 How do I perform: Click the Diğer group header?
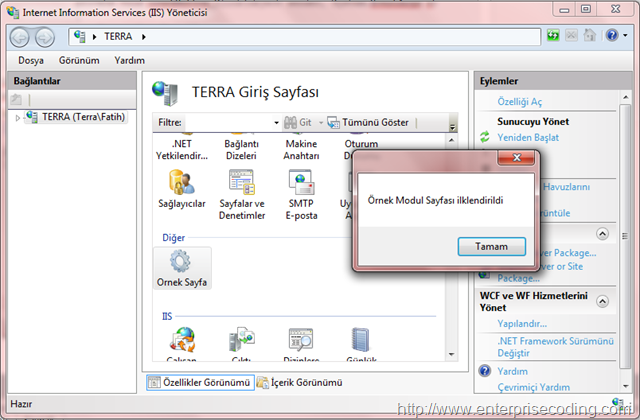pyautogui.click(x=173, y=238)
